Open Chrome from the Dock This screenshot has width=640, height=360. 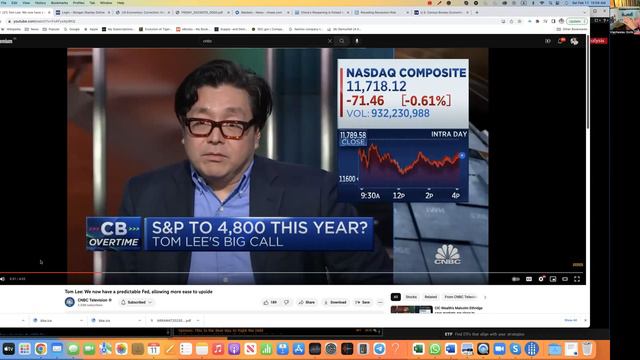pyautogui.click(x=40, y=349)
